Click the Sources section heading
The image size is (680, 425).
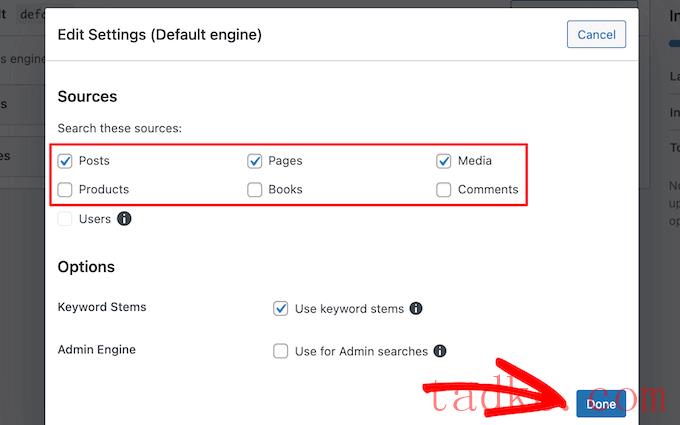point(87,97)
